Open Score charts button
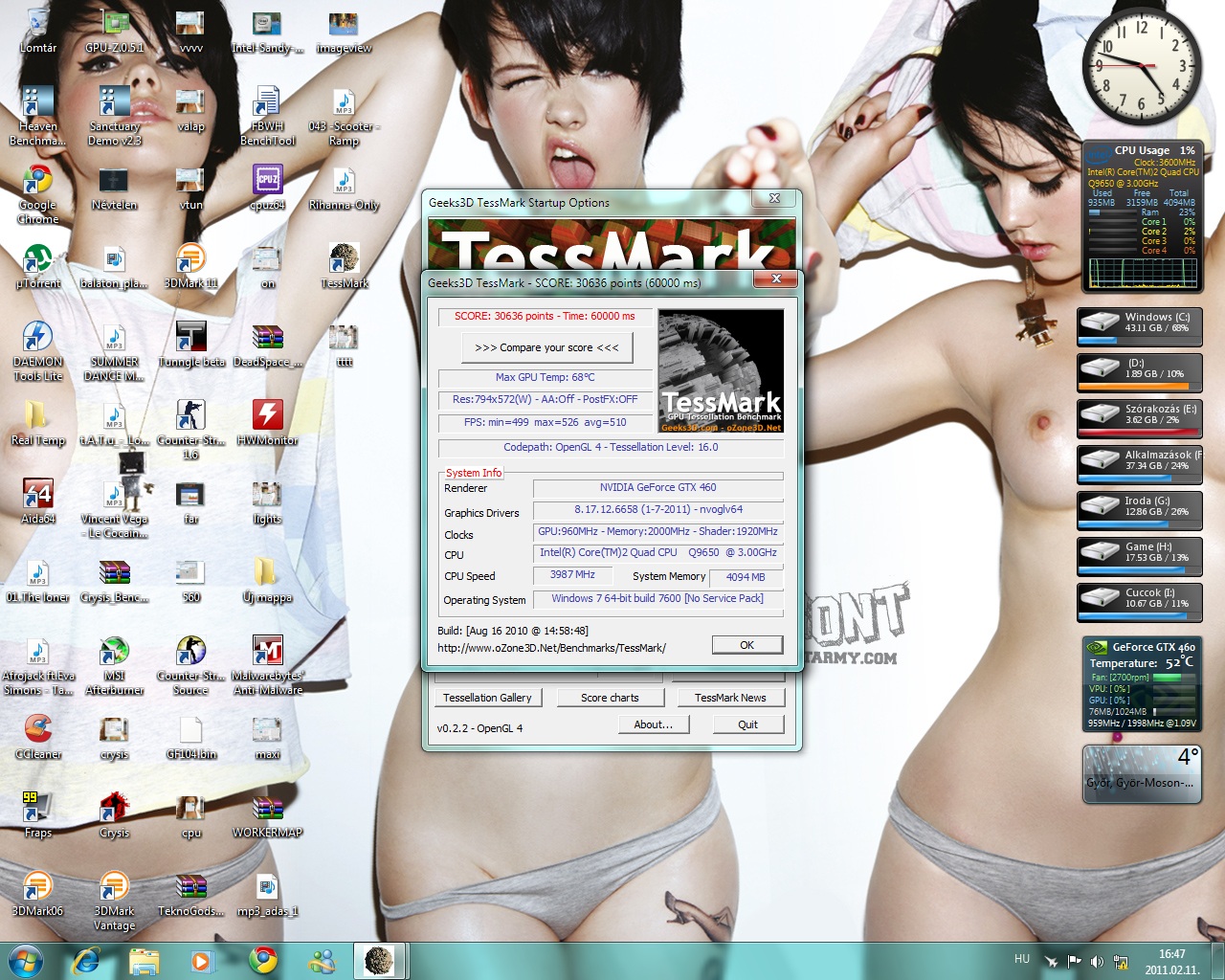Viewport: 1225px width, 980px height. (610, 698)
